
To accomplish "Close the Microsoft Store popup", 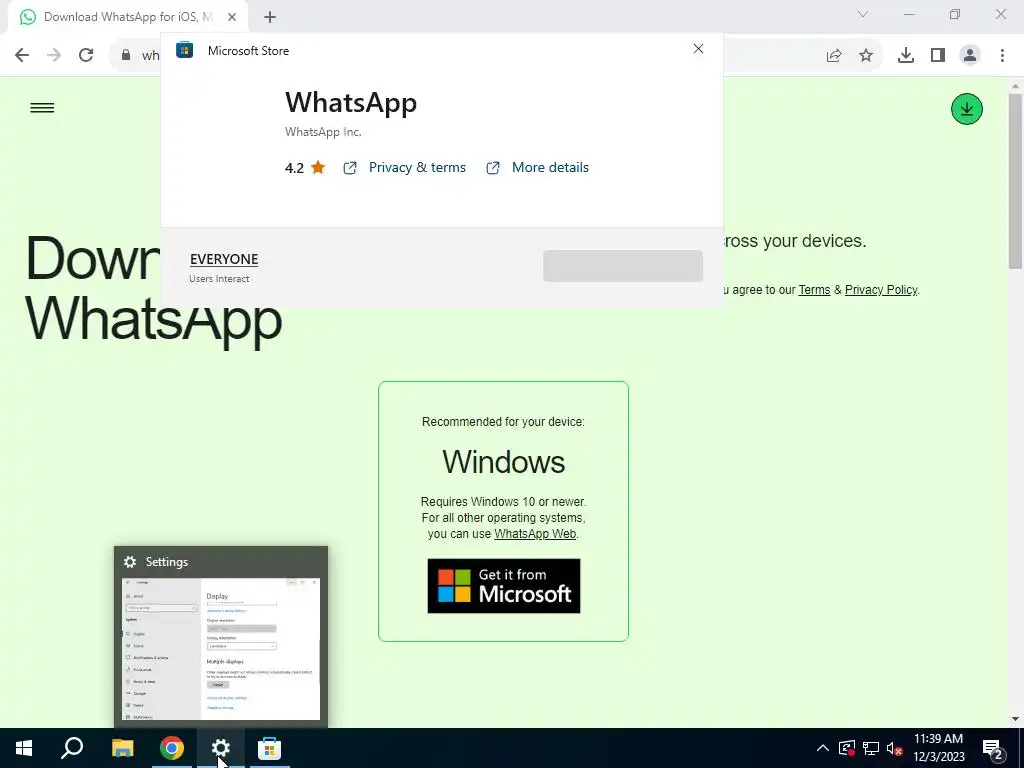I will [698, 49].
